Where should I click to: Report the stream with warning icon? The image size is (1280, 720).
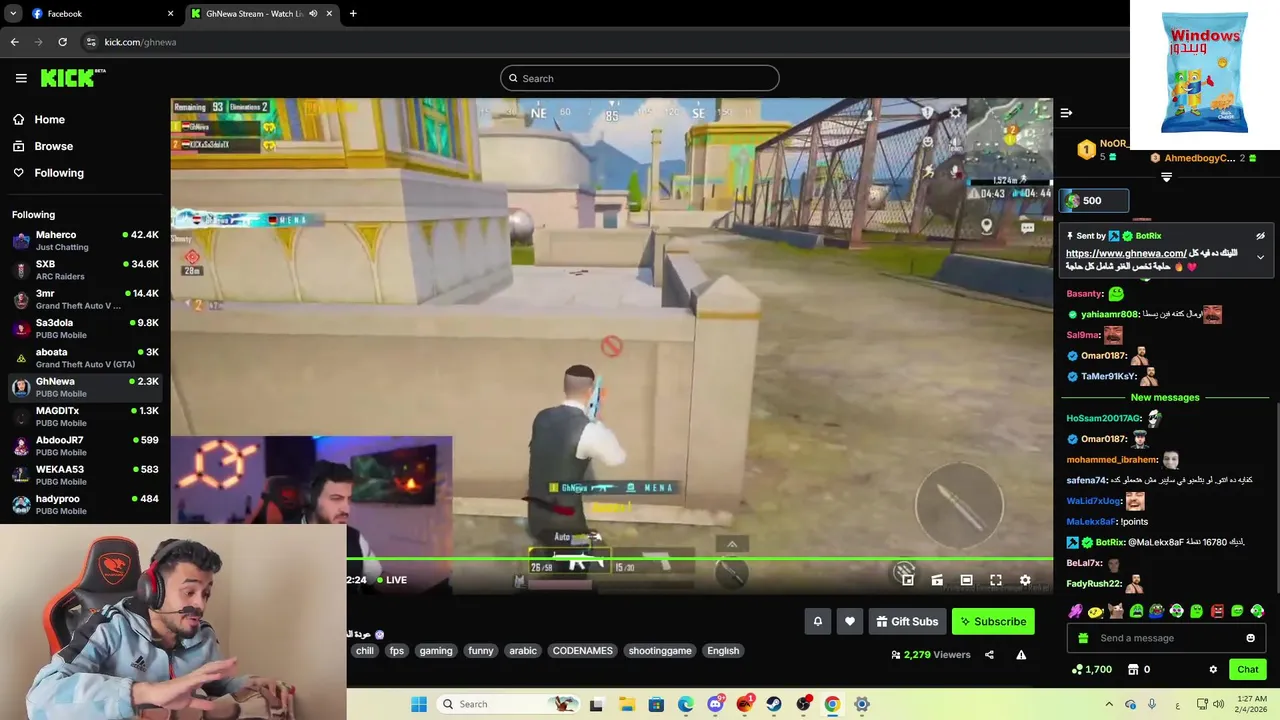pyautogui.click(x=1021, y=655)
